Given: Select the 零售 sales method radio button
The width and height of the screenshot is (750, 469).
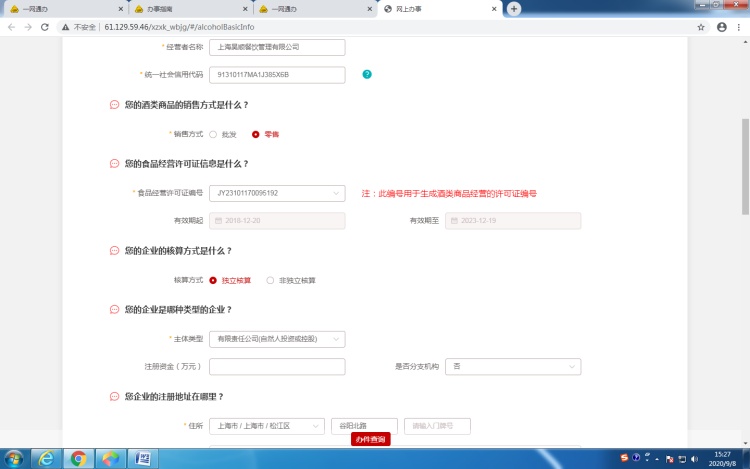Looking at the screenshot, I should pos(256,134).
